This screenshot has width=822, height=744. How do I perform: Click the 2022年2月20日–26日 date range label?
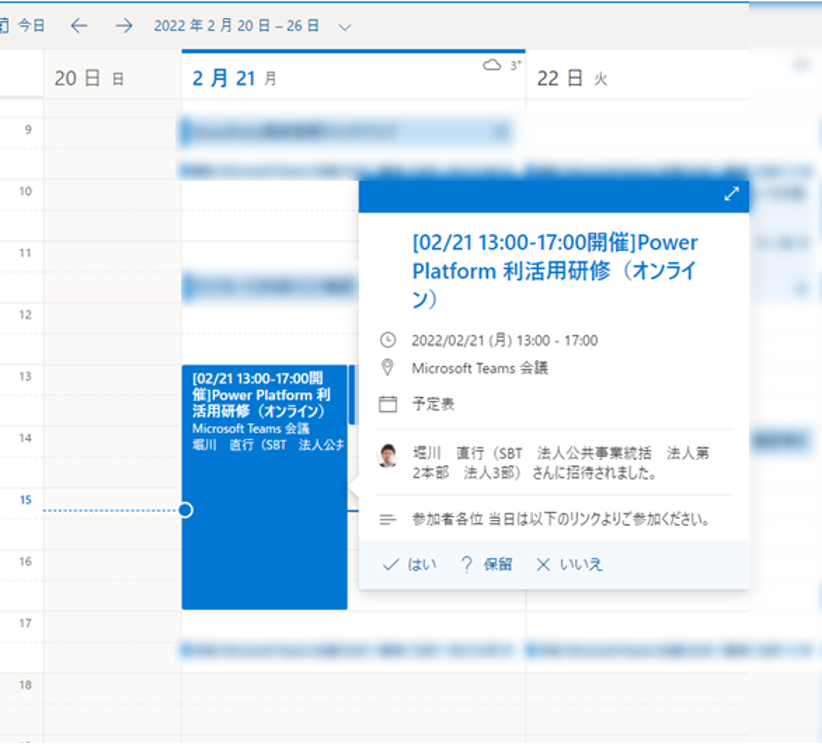click(x=236, y=26)
